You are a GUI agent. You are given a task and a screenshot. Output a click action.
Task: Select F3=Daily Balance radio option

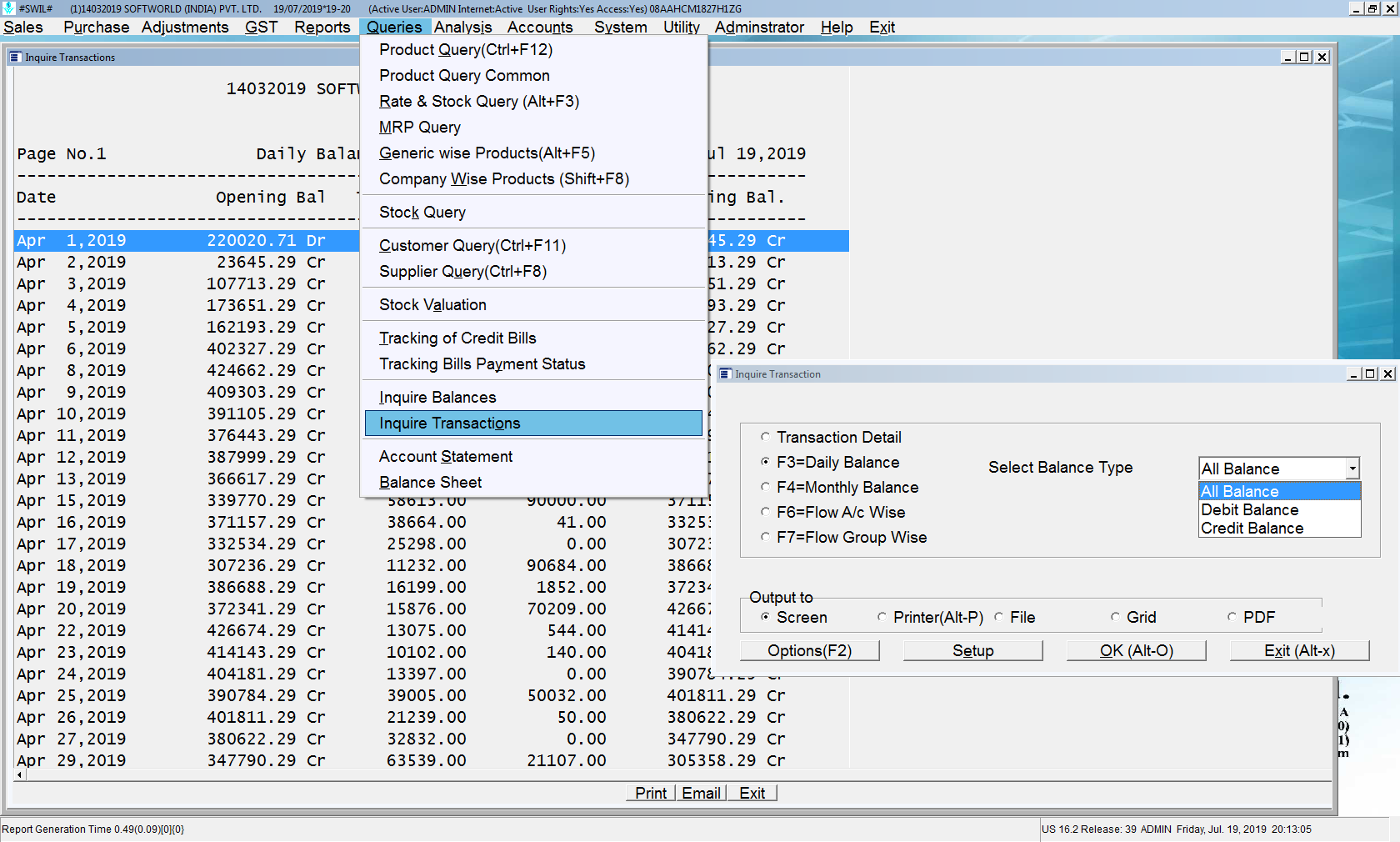coord(765,462)
